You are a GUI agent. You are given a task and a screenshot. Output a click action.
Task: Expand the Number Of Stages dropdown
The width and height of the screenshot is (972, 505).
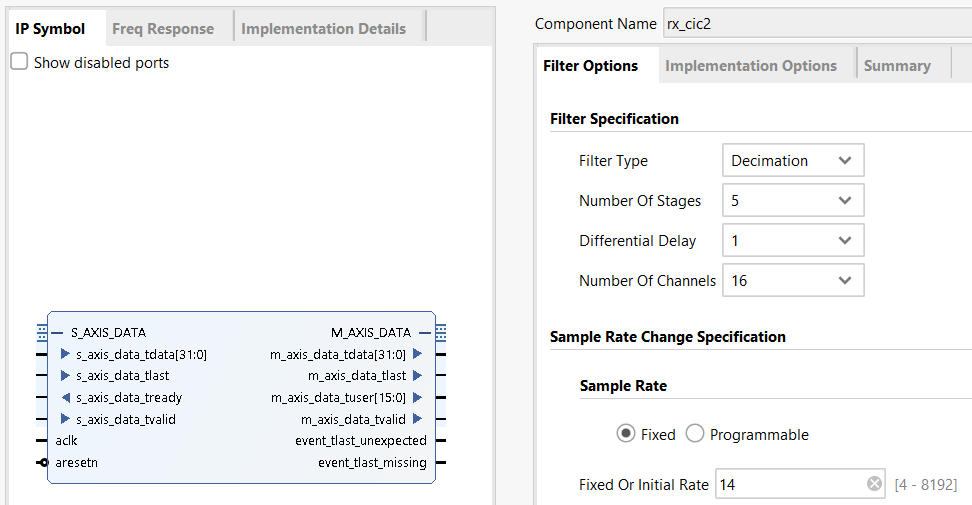point(792,200)
